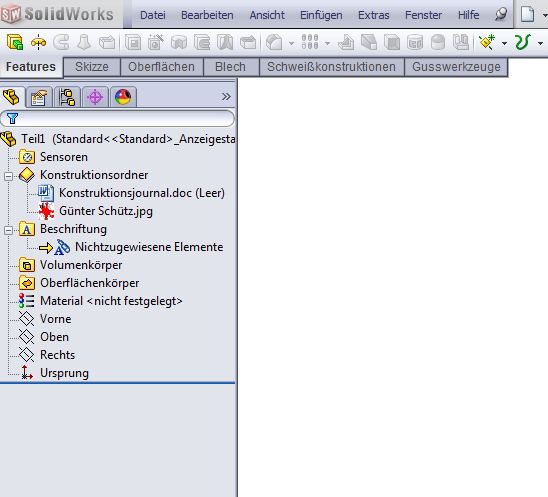The height and width of the screenshot is (497, 548).
Task: Open the Ansicht menu
Action: tap(267, 15)
